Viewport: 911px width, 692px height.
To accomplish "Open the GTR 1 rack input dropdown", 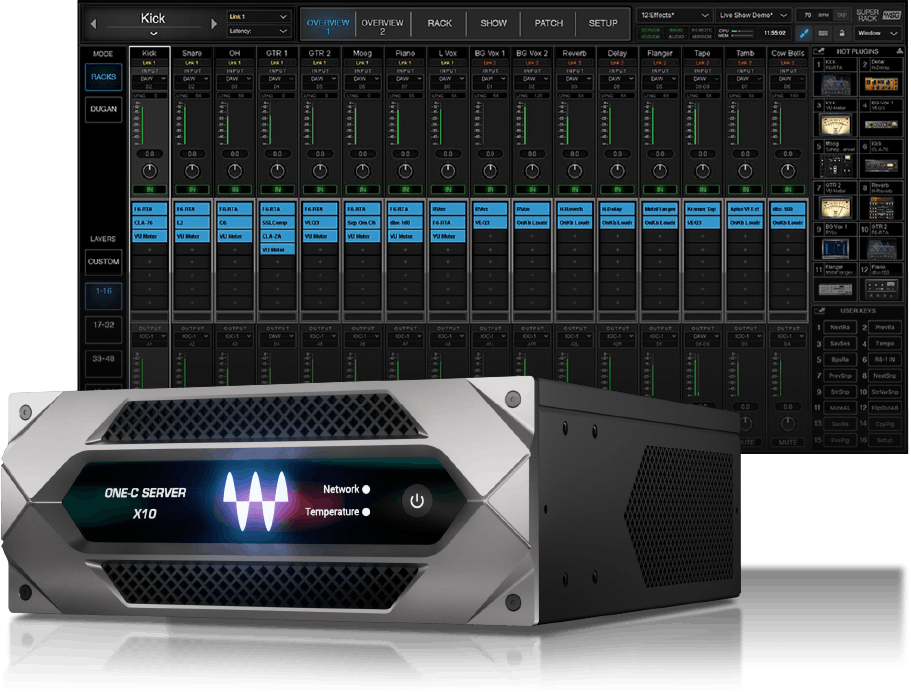I will (x=277, y=78).
